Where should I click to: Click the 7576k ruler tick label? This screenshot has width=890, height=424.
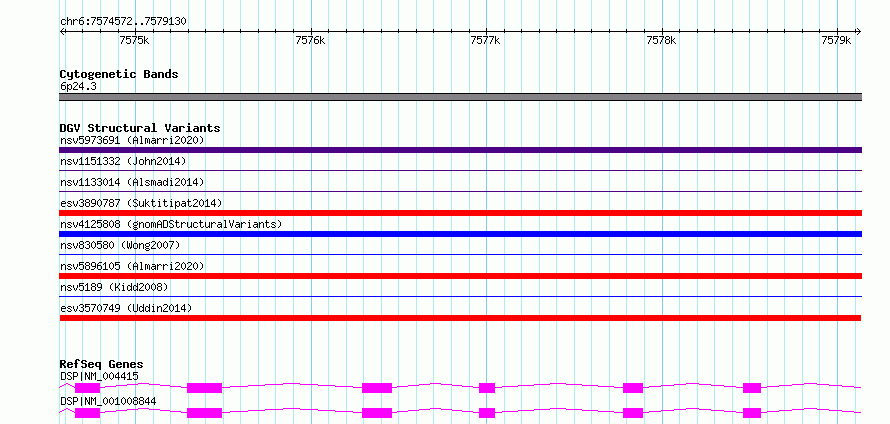(310, 40)
